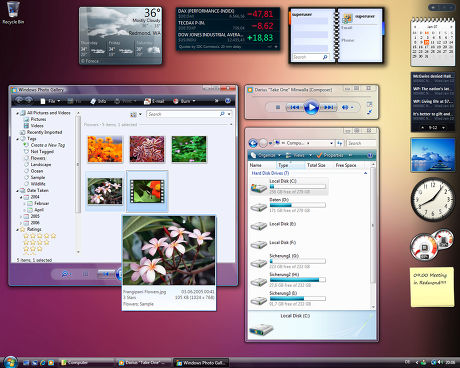Click Help icon in Photo Gallery toolbar
The width and height of the screenshot is (460, 368).
(228, 101)
